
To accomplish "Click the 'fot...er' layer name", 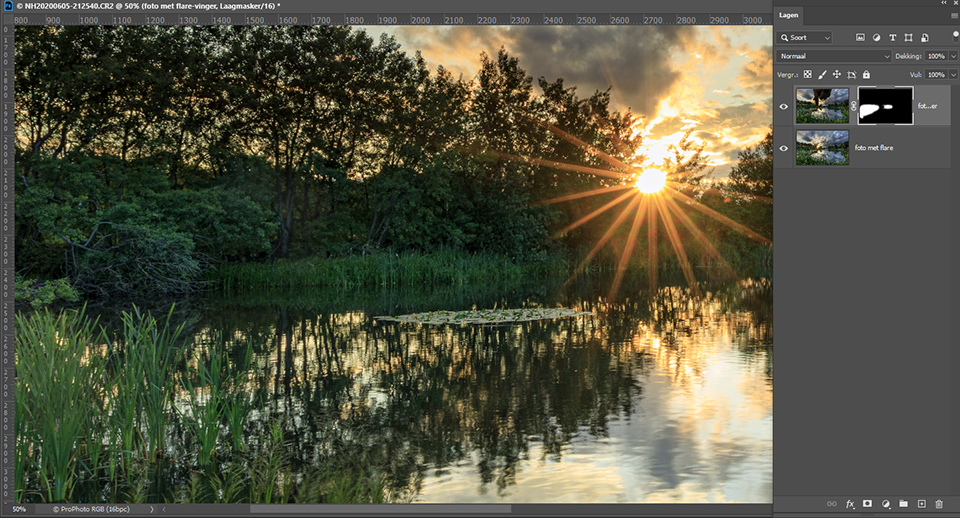I will tap(927, 106).
